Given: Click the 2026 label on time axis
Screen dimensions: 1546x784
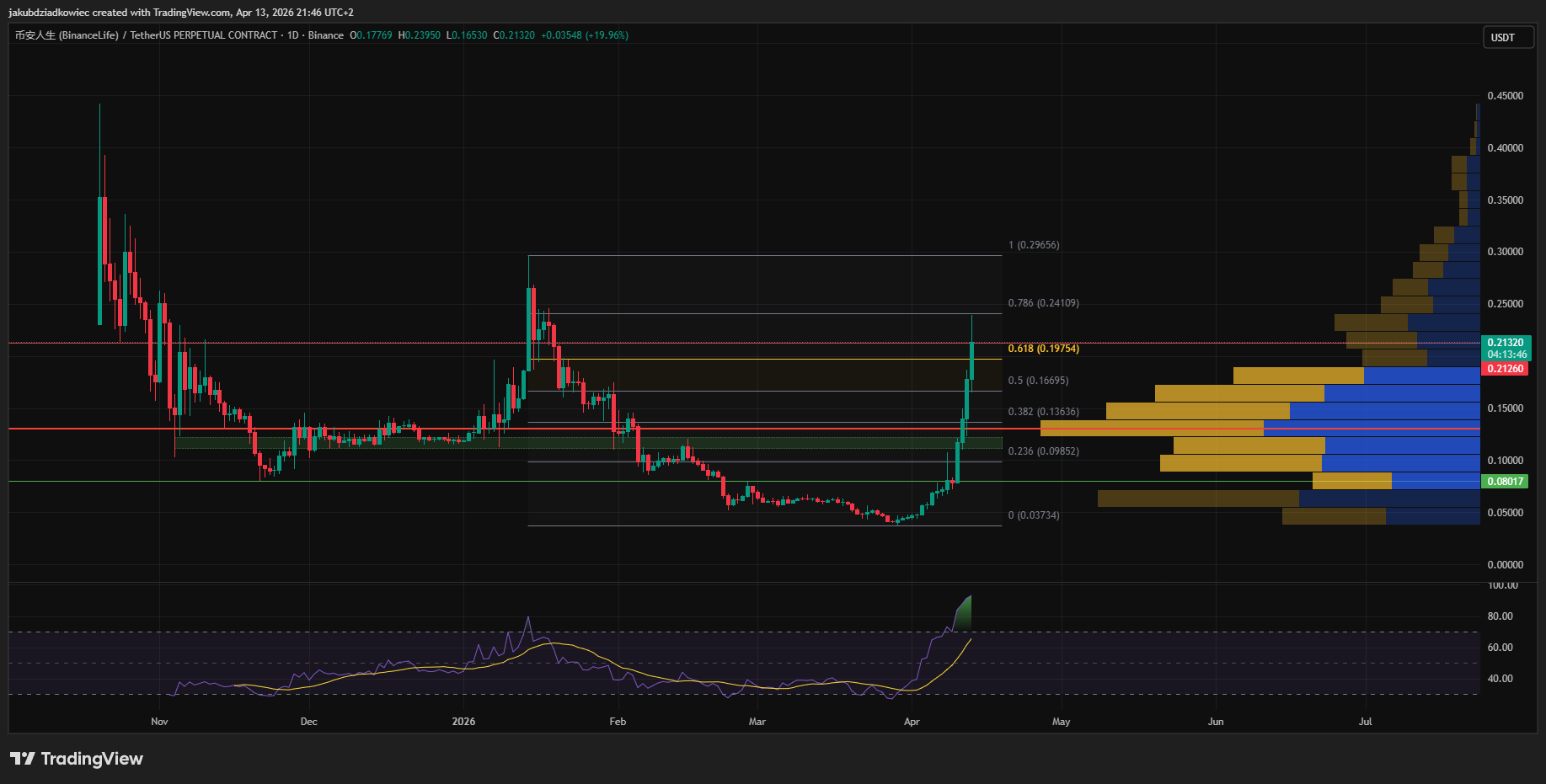Looking at the screenshot, I should tap(463, 722).
